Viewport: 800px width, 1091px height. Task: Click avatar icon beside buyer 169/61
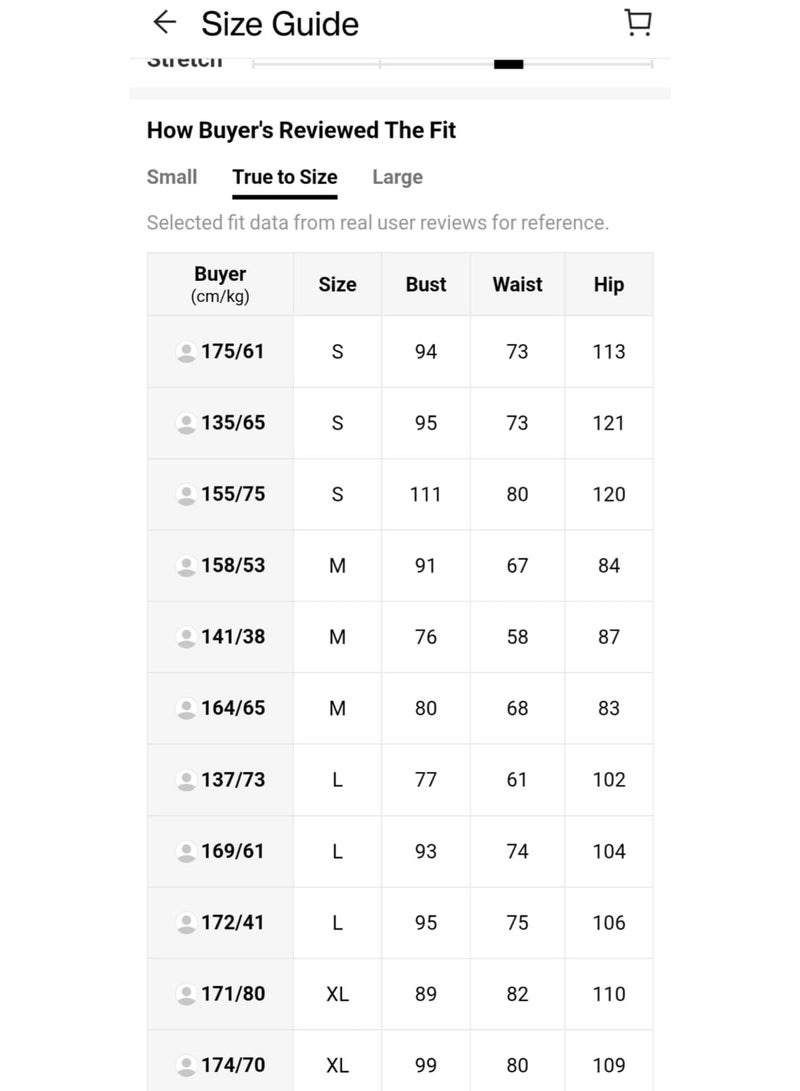(185, 852)
